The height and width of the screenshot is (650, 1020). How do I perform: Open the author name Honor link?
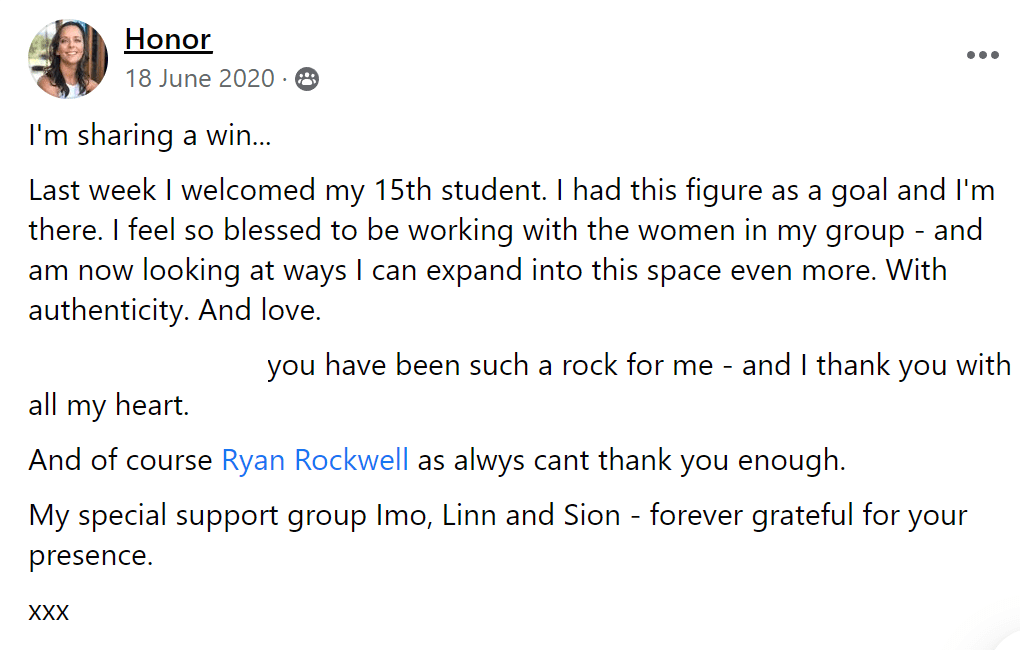click(168, 40)
